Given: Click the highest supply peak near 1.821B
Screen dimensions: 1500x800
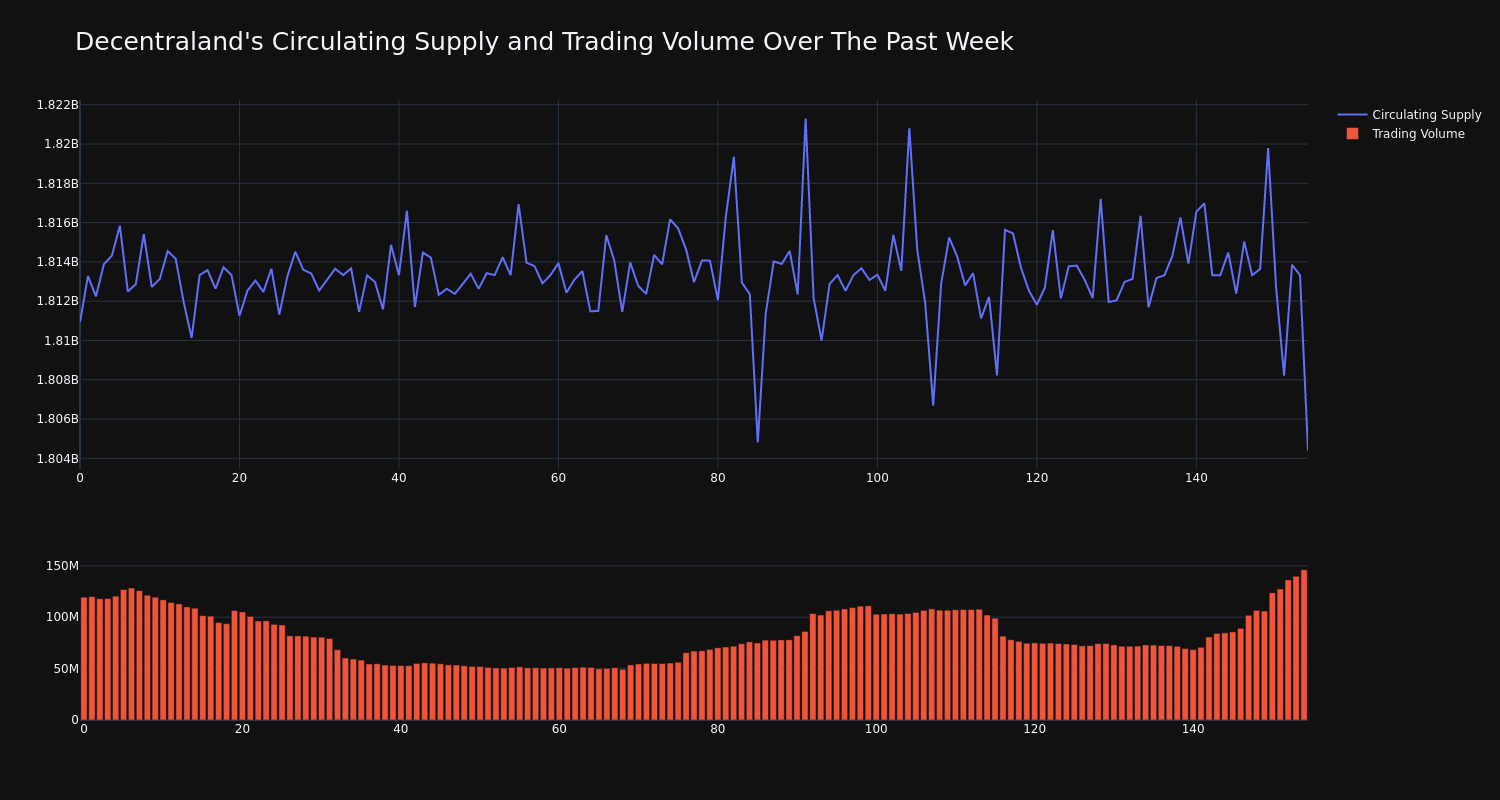Looking at the screenshot, I should coord(805,120).
